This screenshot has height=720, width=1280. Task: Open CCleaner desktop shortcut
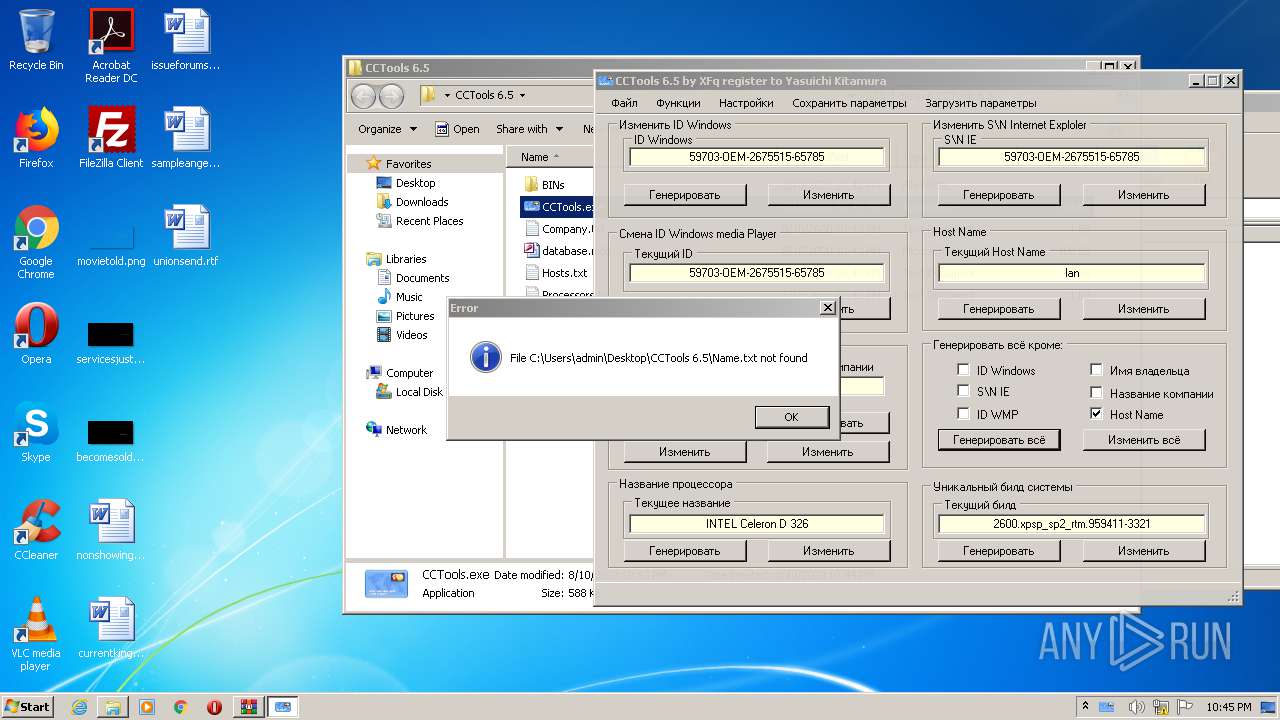pos(36,529)
